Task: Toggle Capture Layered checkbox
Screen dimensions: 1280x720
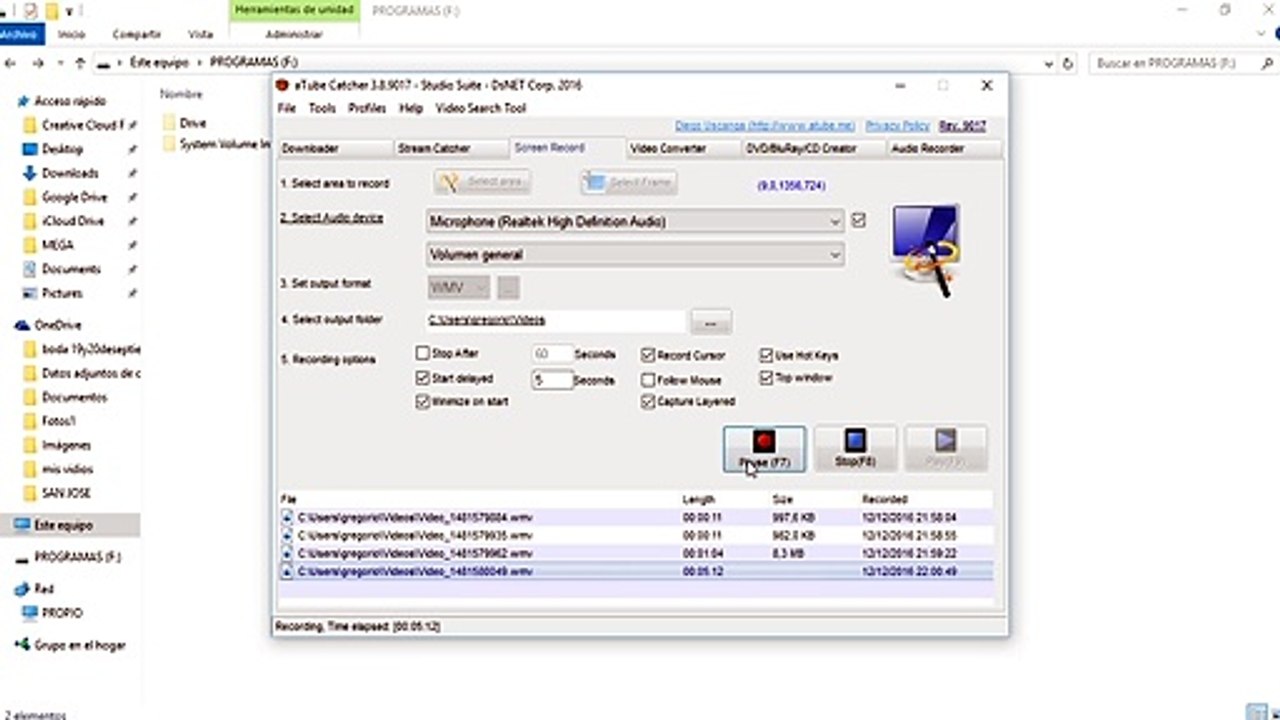Action: [648, 401]
